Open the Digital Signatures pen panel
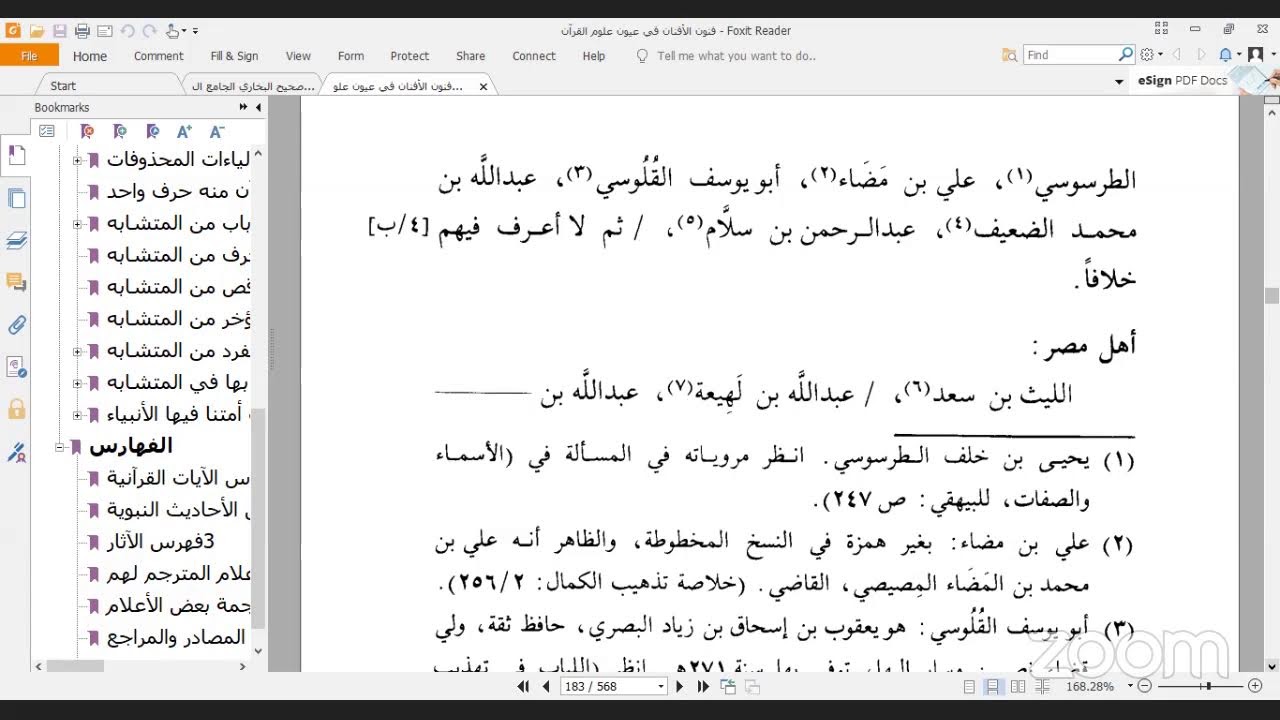 tap(16, 452)
